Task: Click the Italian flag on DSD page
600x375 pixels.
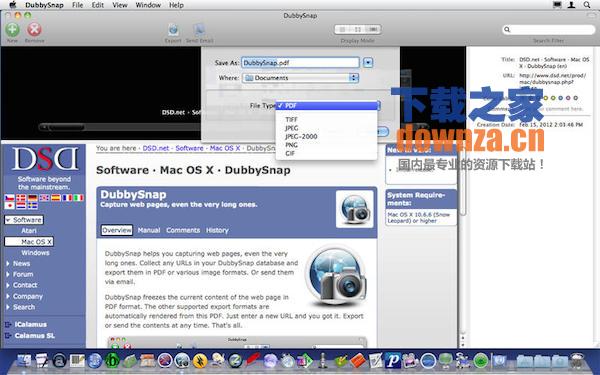Action: click(x=79, y=198)
